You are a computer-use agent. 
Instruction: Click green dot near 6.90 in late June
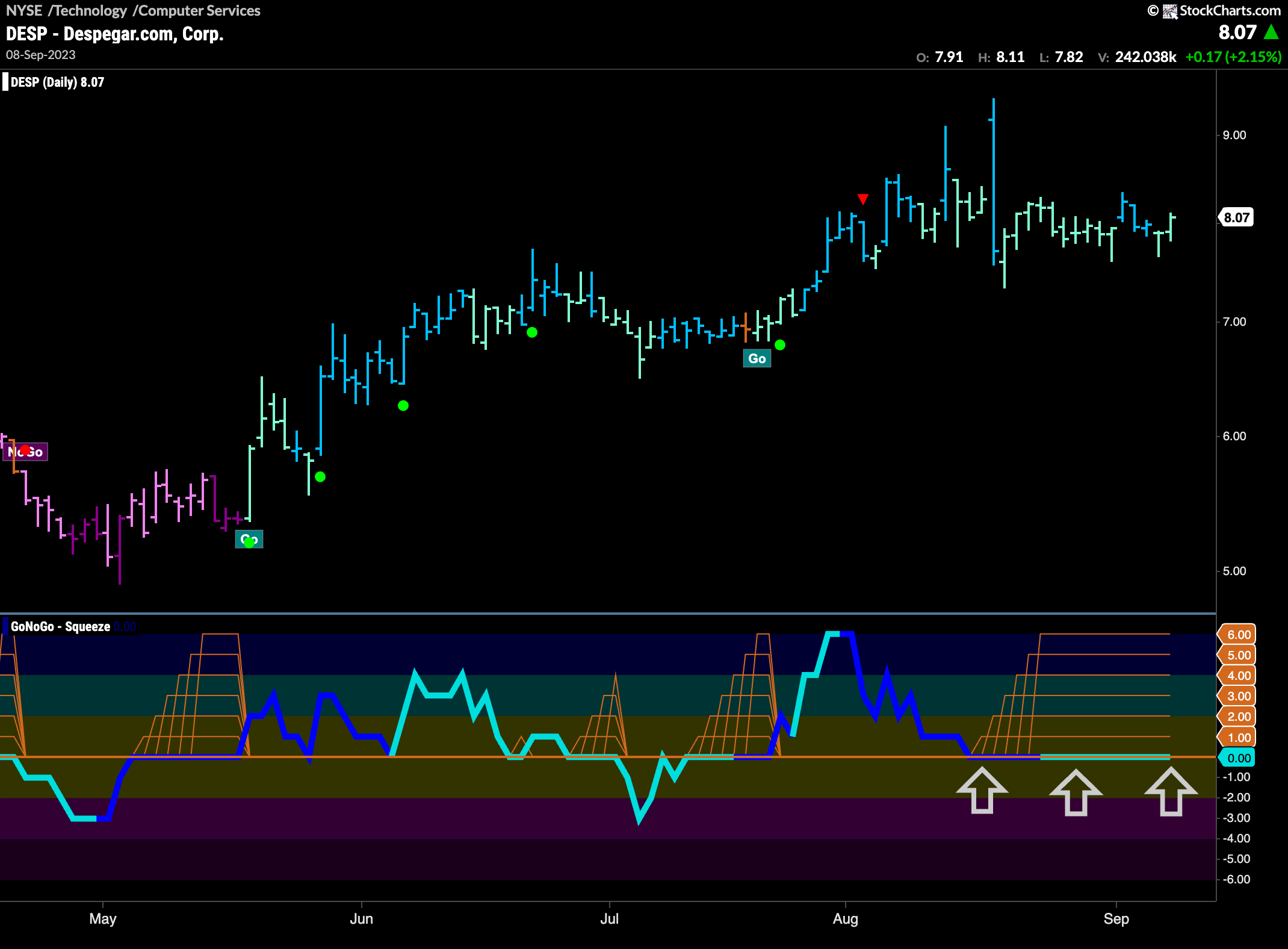(x=532, y=332)
